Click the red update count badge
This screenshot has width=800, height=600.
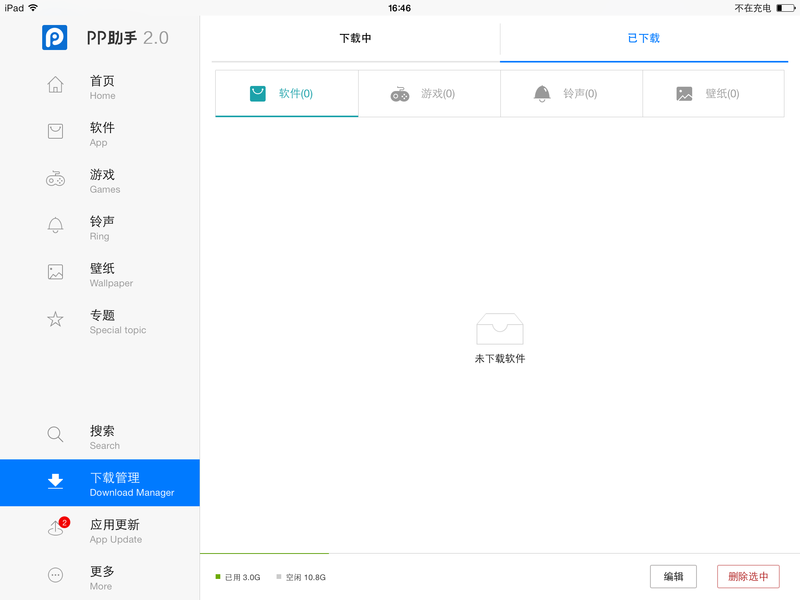tap(64, 522)
